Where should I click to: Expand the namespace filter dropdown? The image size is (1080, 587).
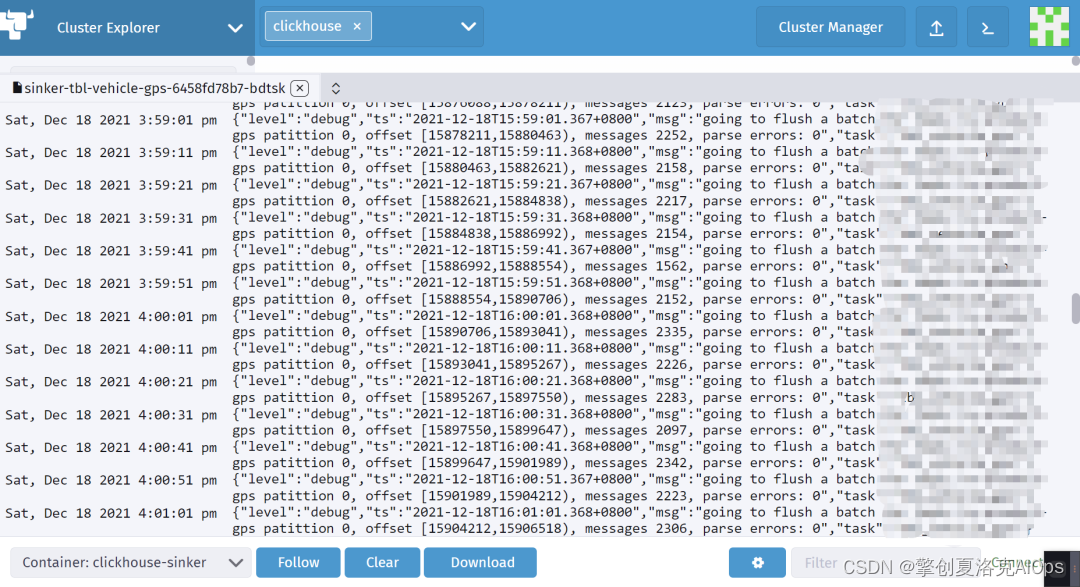click(468, 26)
